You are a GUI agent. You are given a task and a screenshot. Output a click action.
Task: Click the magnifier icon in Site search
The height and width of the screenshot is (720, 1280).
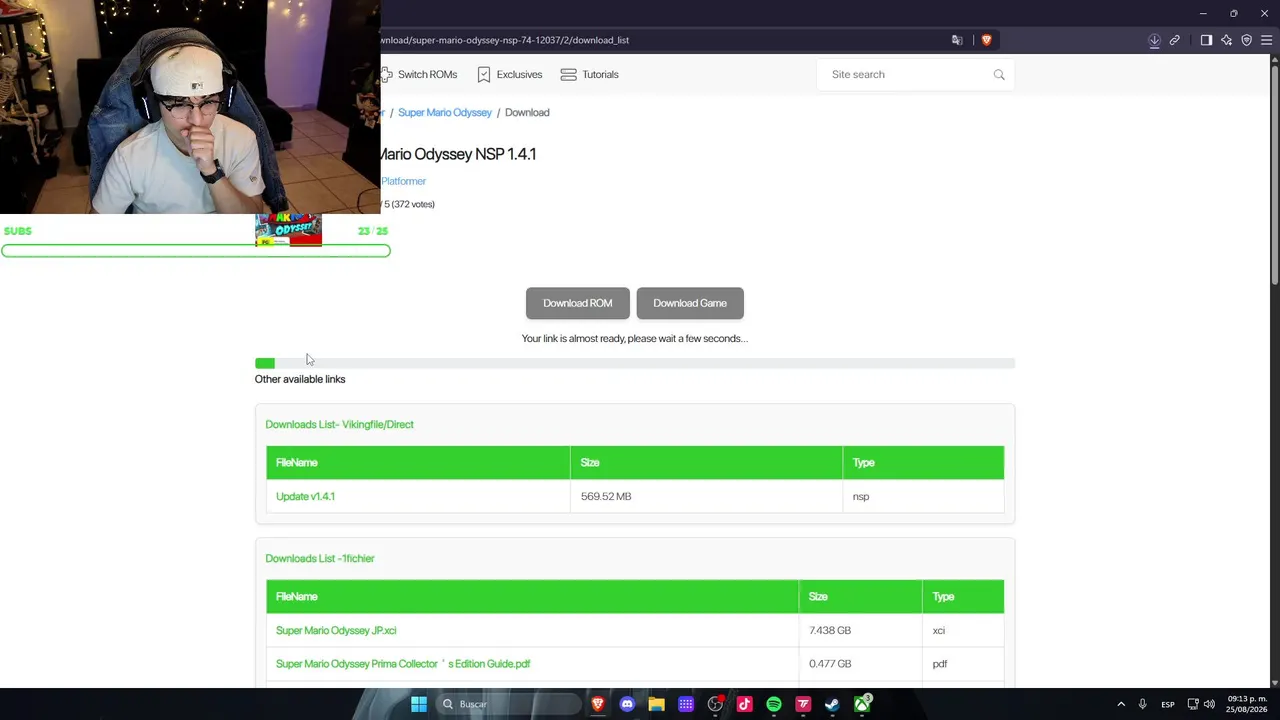[x=999, y=75]
